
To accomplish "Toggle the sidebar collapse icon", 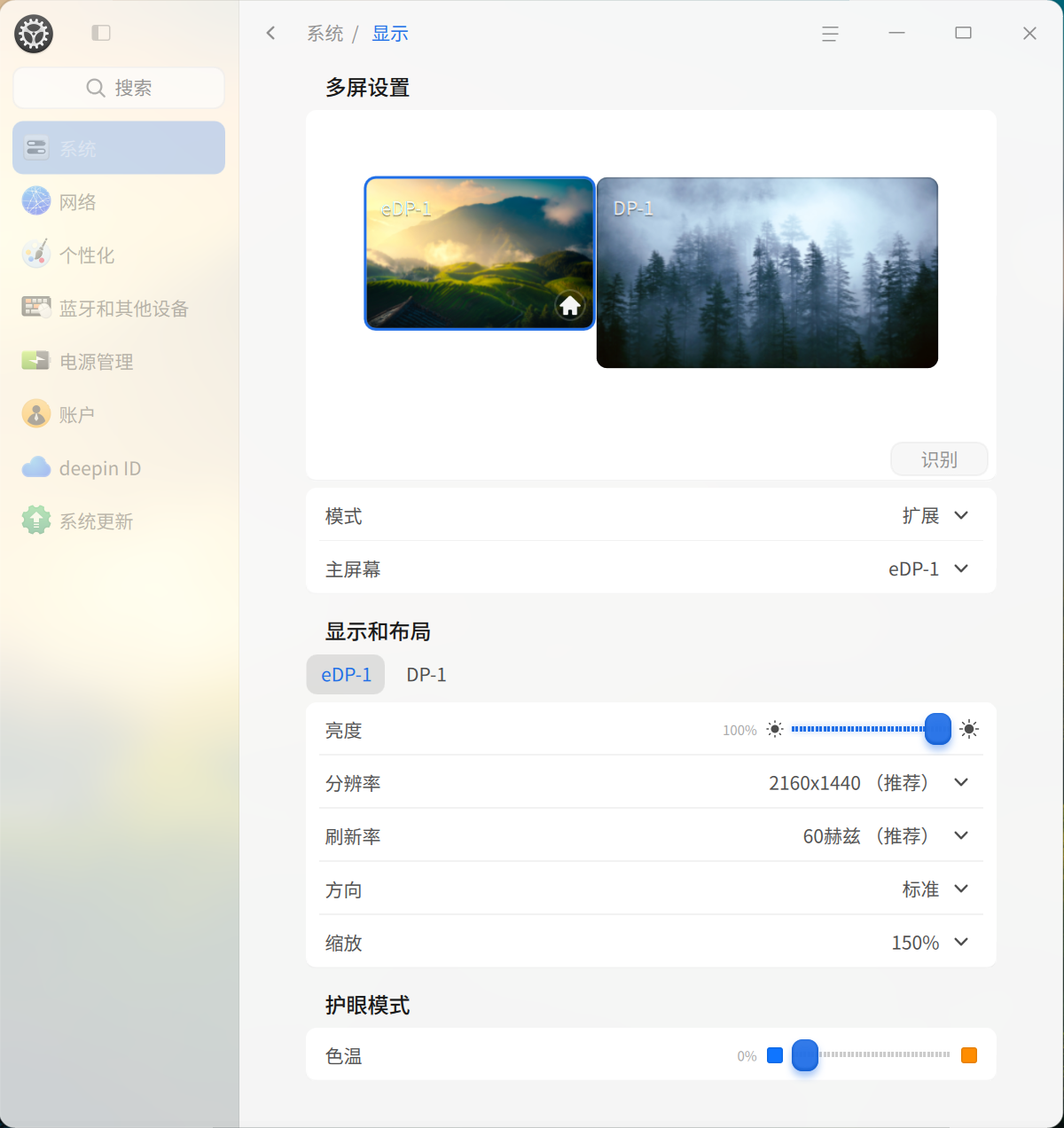I will 101,33.
